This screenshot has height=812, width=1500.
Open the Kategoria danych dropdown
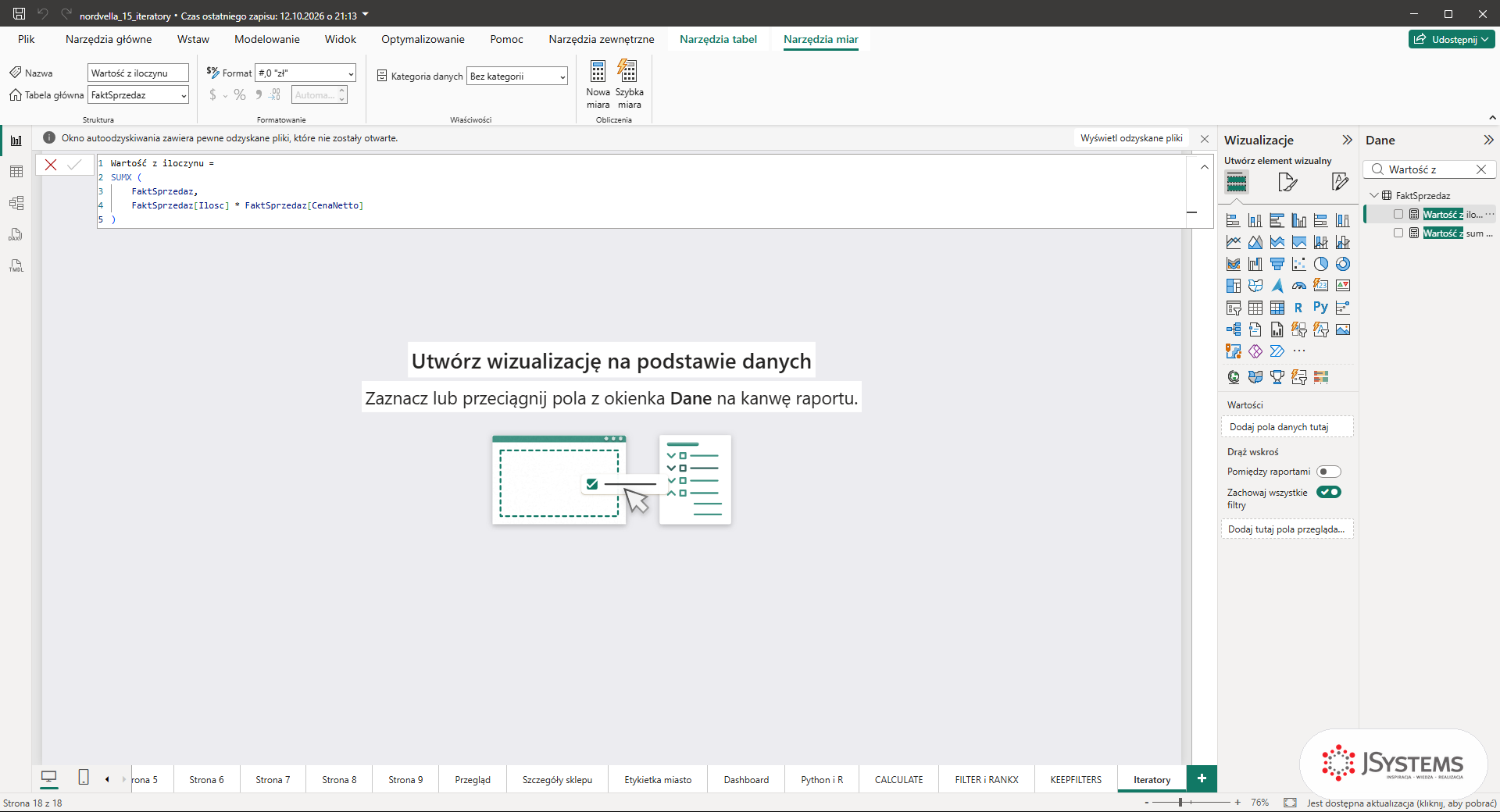tap(517, 77)
